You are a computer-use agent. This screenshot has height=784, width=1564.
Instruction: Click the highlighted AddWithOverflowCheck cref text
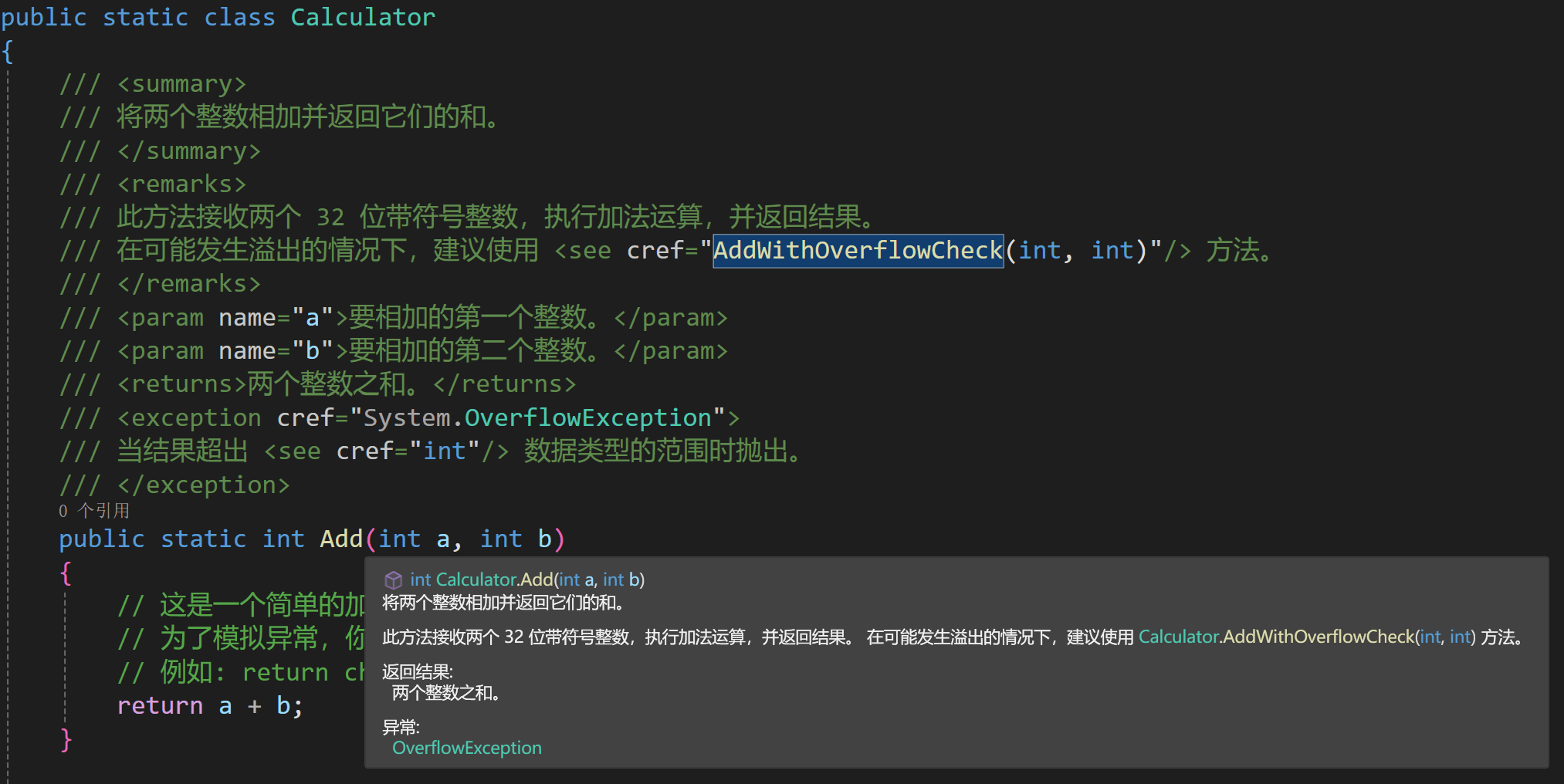coord(857,251)
